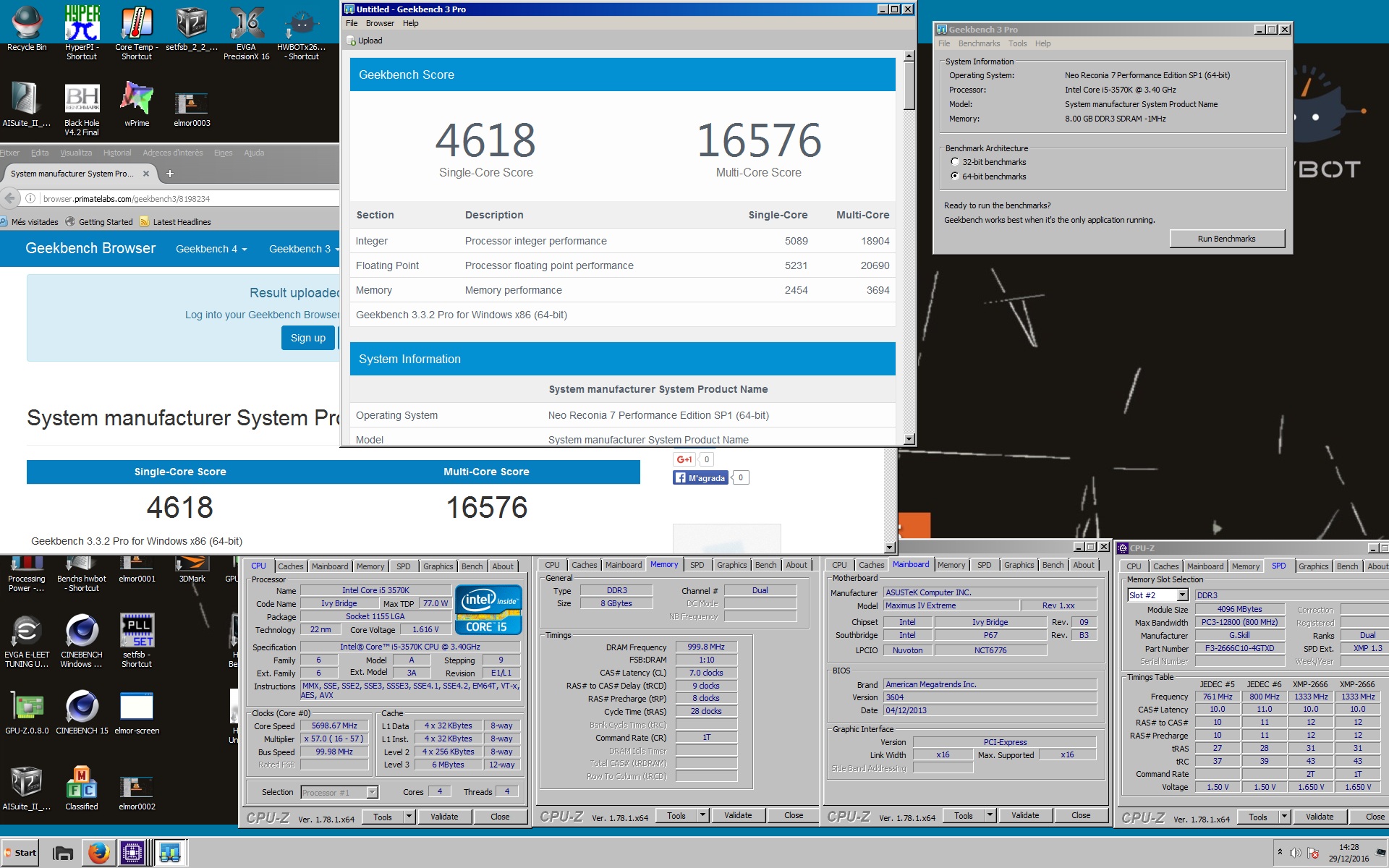Image resolution: width=1389 pixels, height=868 pixels.
Task: Open the Browser menu in Geekbench 3 Pro
Action: [380, 23]
